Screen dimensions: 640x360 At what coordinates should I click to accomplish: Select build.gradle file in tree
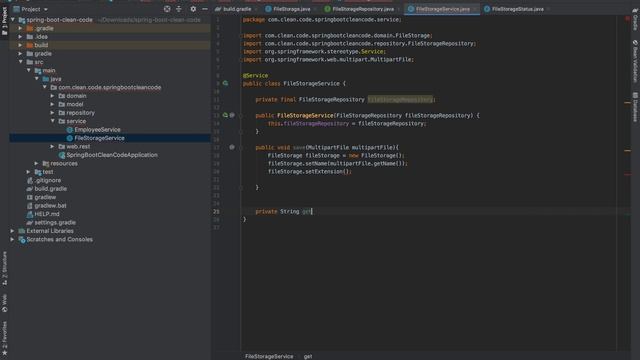pyautogui.click(x=51, y=189)
